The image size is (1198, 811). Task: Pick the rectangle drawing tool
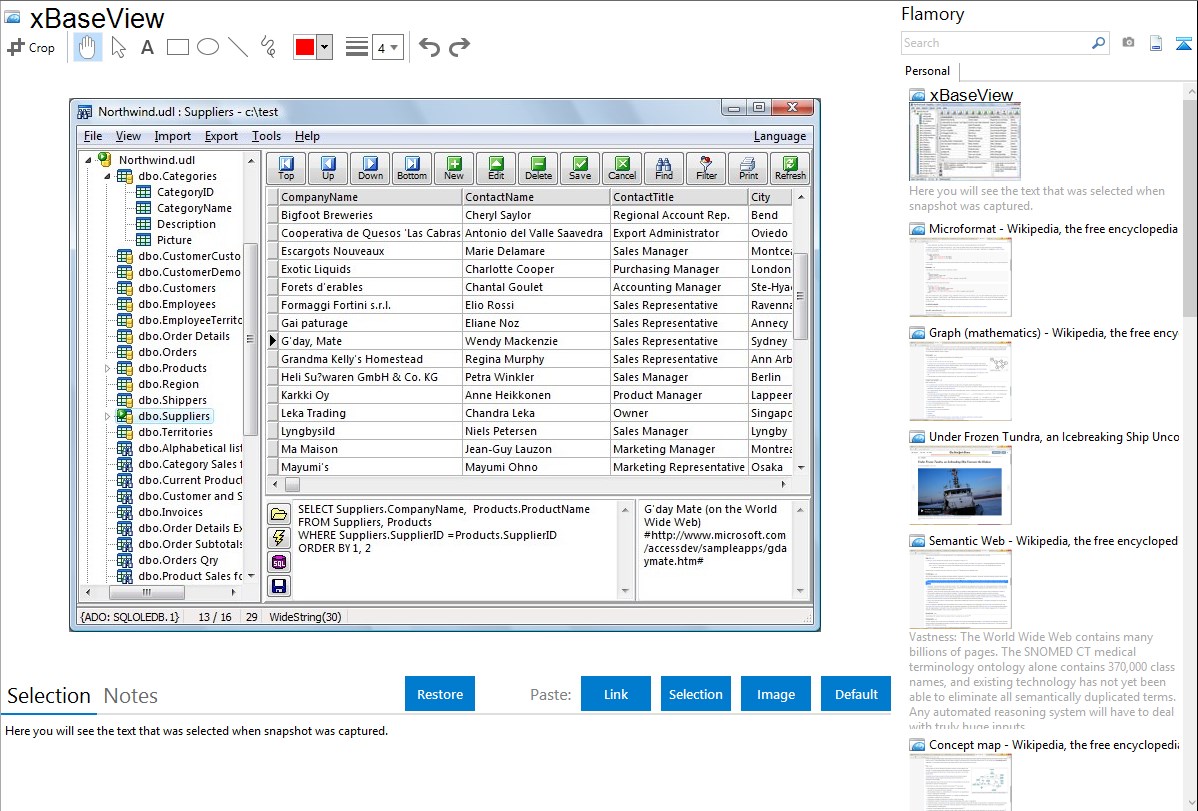pos(177,47)
